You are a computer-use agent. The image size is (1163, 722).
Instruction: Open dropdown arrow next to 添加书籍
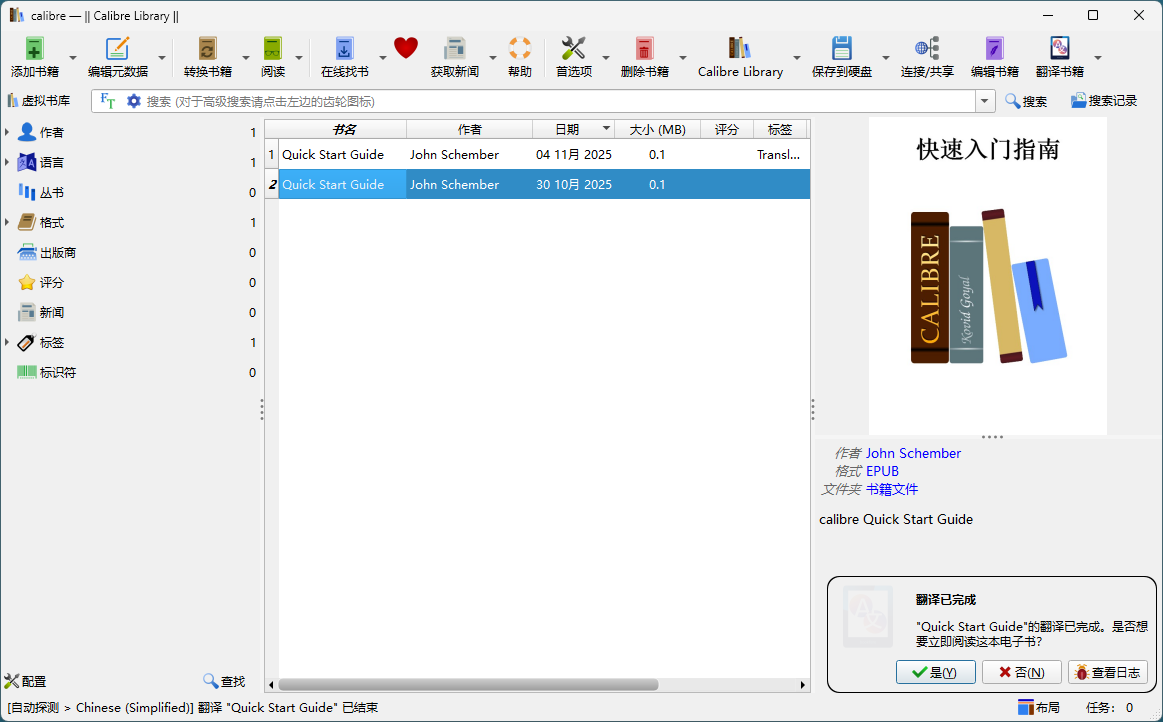coord(72,58)
